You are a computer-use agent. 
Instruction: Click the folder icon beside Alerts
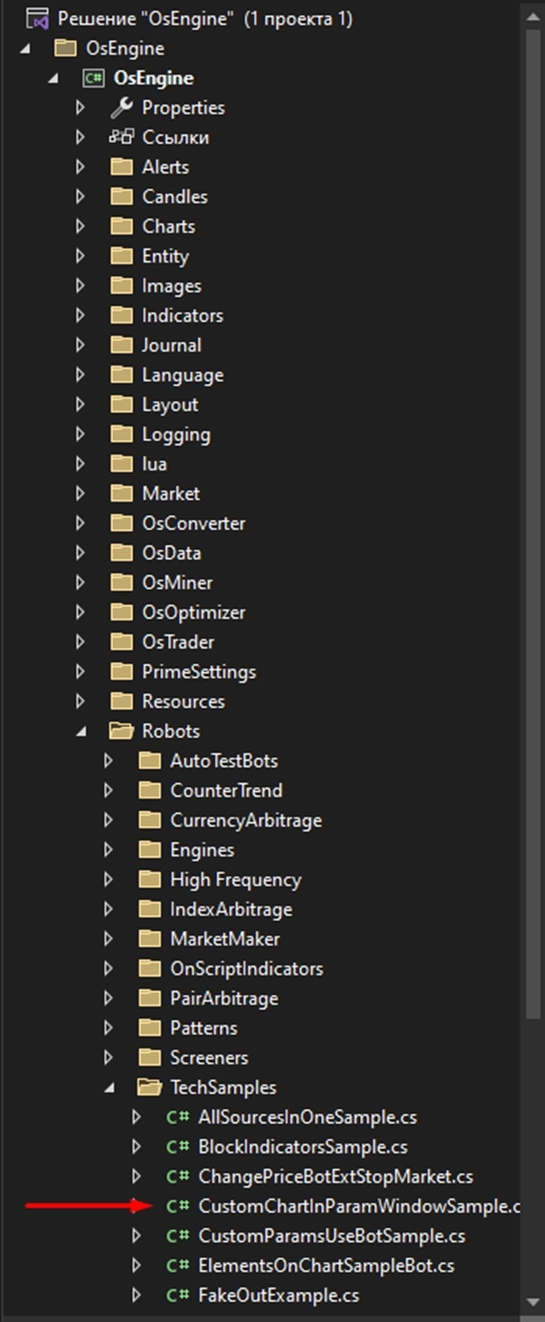pos(121,167)
